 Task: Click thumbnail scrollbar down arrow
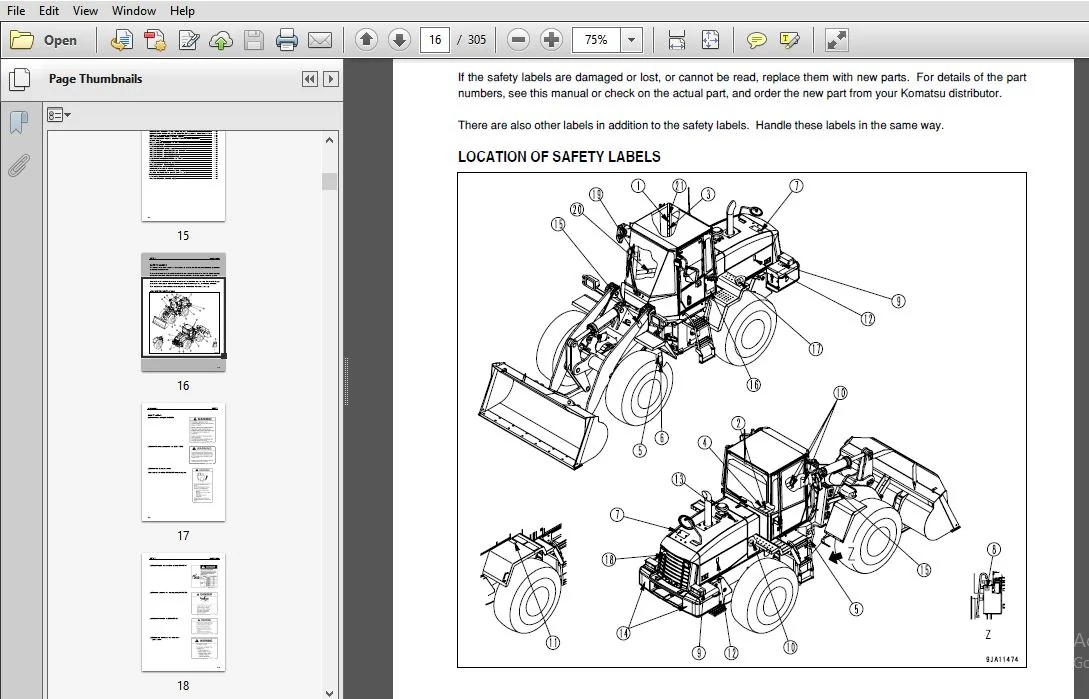click(x=330, y=693)
